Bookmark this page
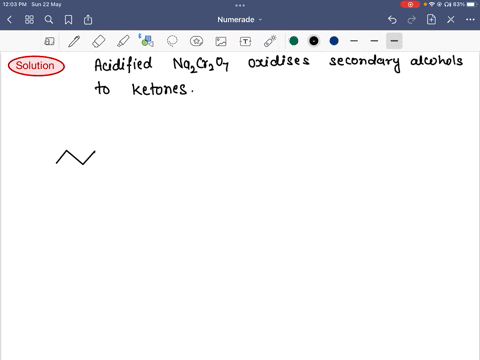480x360 pixels. (68, 20)
